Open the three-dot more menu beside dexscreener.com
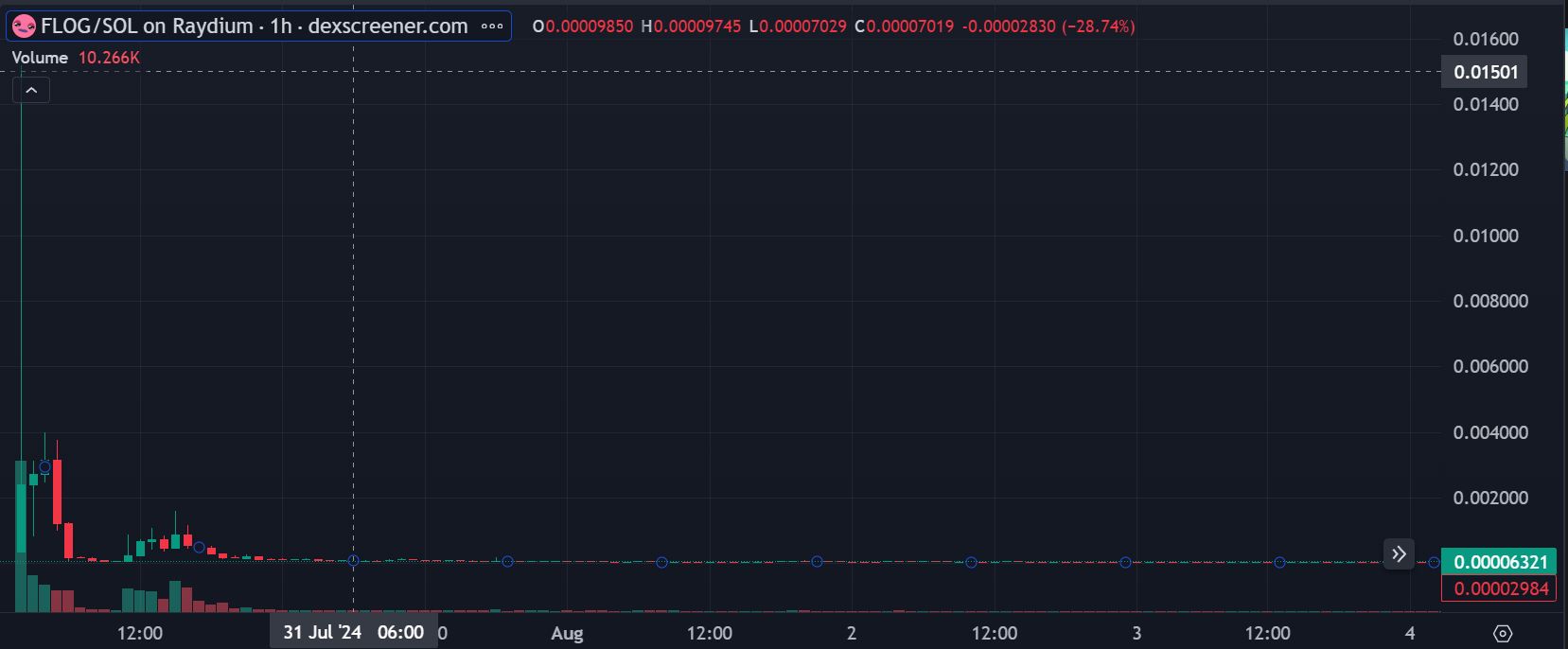The width and height of the screenshot is (1568, 649). point(492,26)
